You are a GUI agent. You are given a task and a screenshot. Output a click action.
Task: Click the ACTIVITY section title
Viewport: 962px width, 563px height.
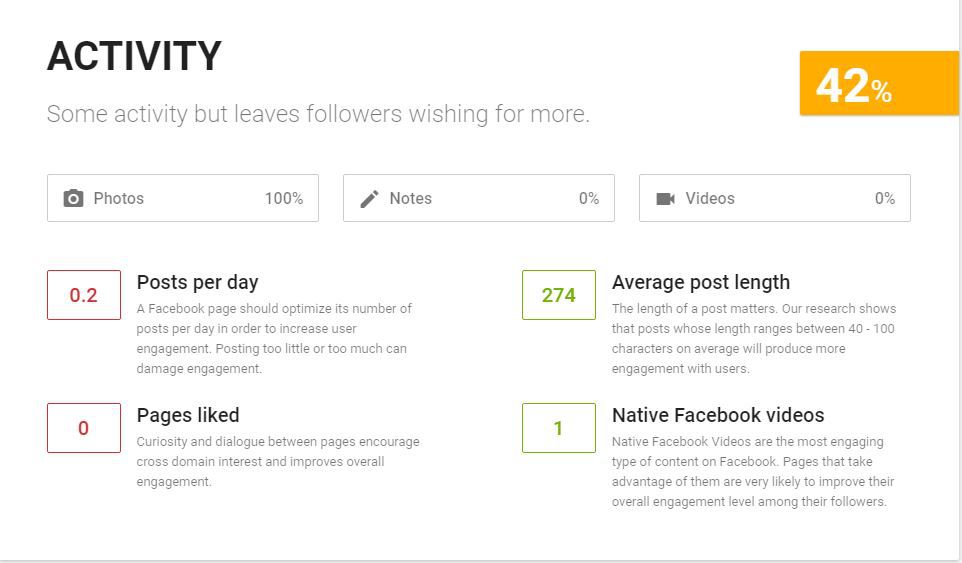pyautogui.click(x=134, y=56)
